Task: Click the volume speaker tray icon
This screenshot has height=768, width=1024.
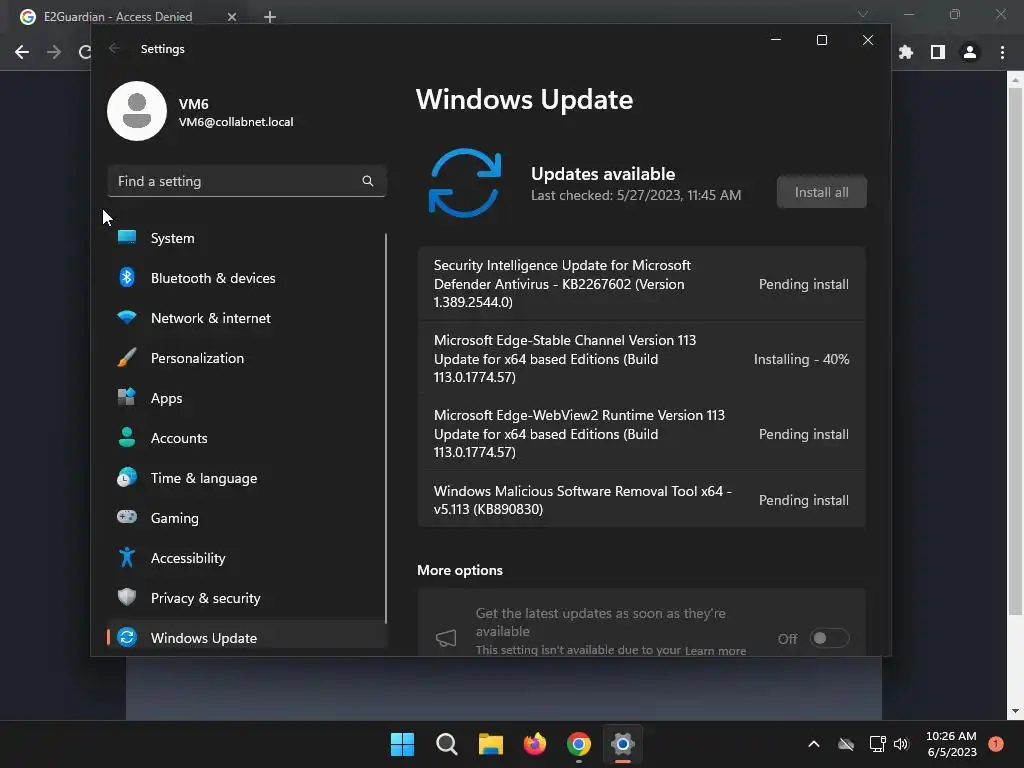Action: pos(901,744)
